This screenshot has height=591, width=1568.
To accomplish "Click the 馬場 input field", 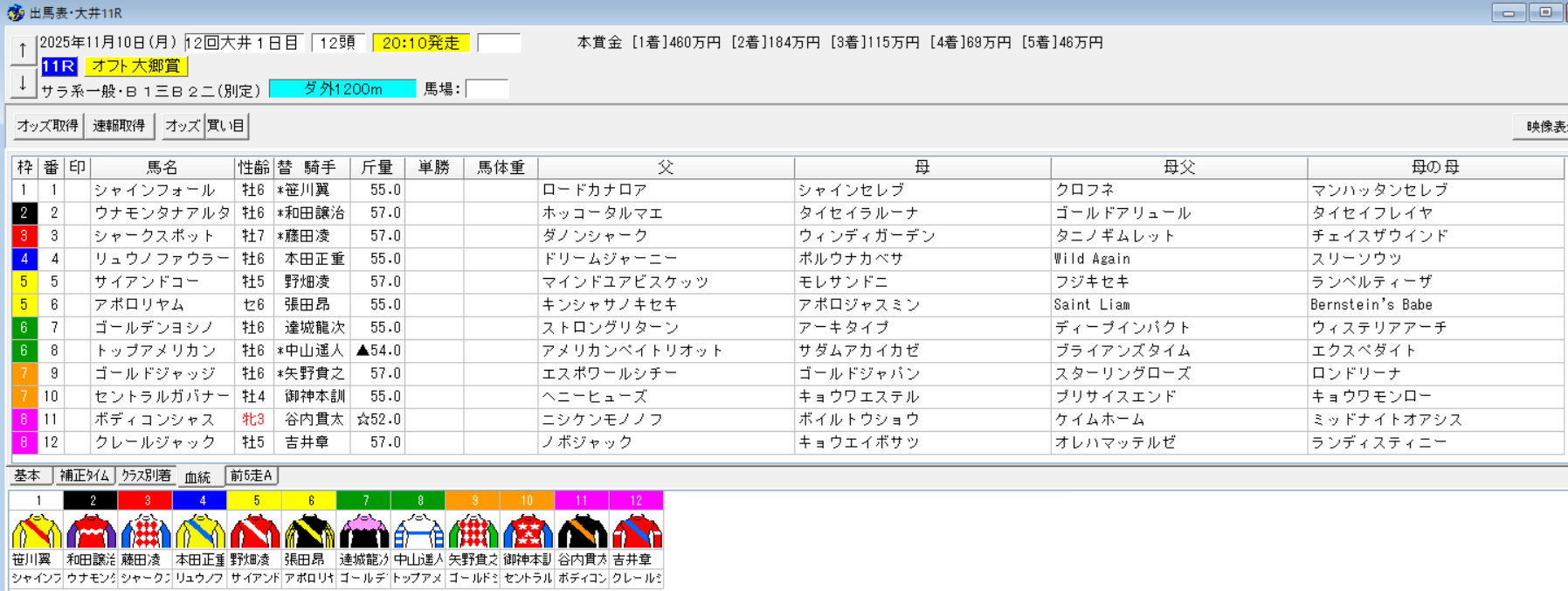I will tap(487, 89).
